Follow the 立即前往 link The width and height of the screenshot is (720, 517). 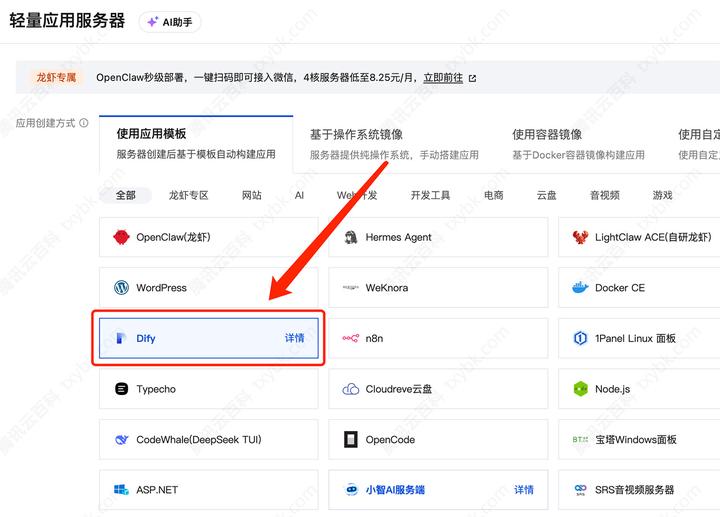tap(443, 78)
